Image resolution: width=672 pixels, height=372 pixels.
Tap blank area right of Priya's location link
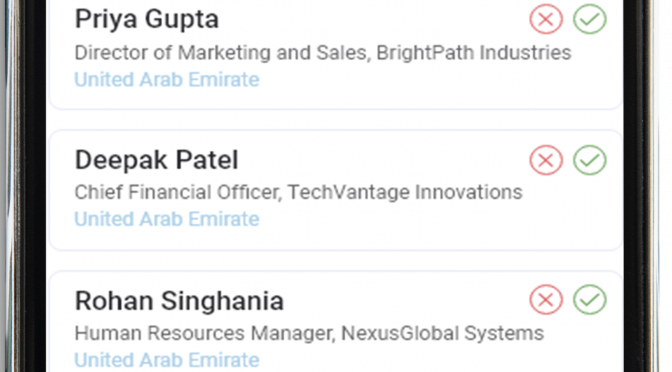pyautogui.click(x=429, y=81)
